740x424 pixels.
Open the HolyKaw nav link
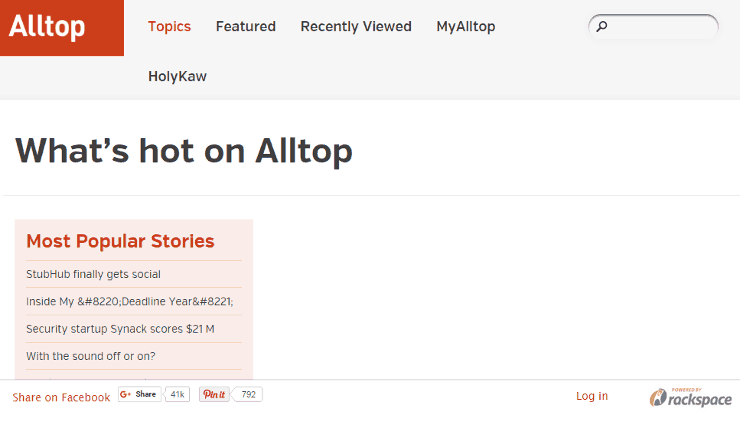[x=177, y=76]
